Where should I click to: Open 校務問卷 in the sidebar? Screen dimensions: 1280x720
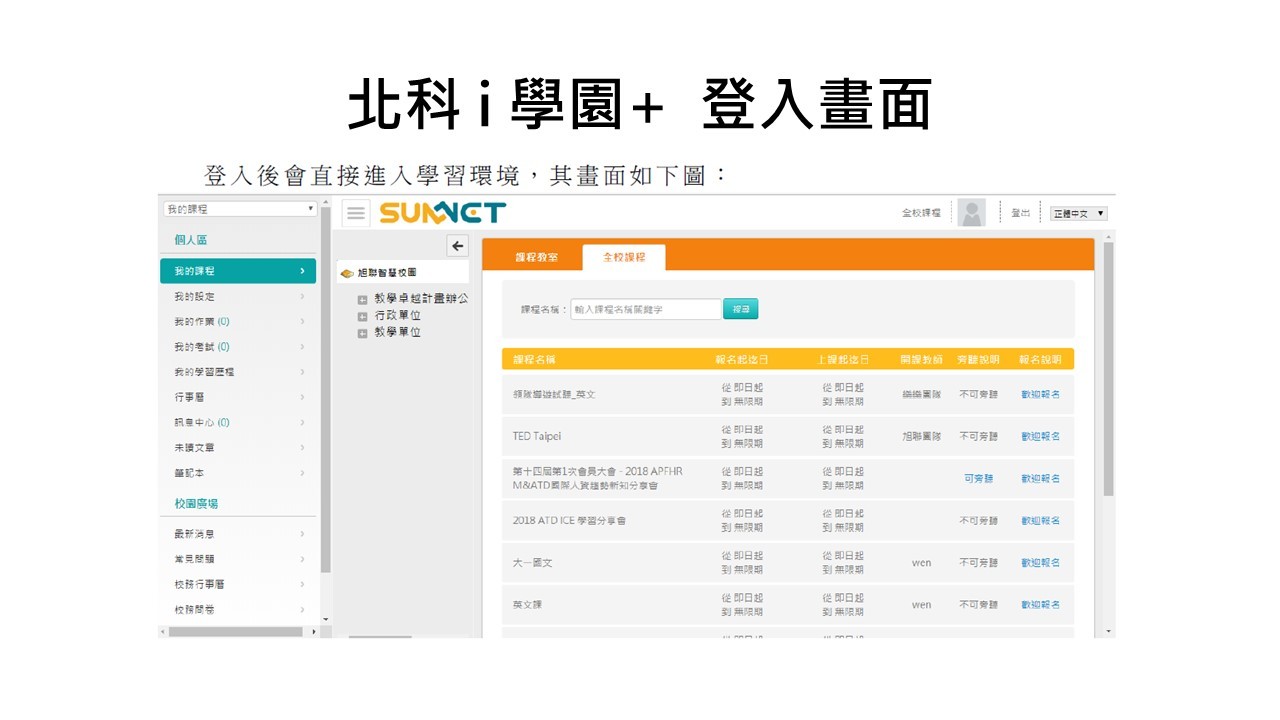coord(238,609)
